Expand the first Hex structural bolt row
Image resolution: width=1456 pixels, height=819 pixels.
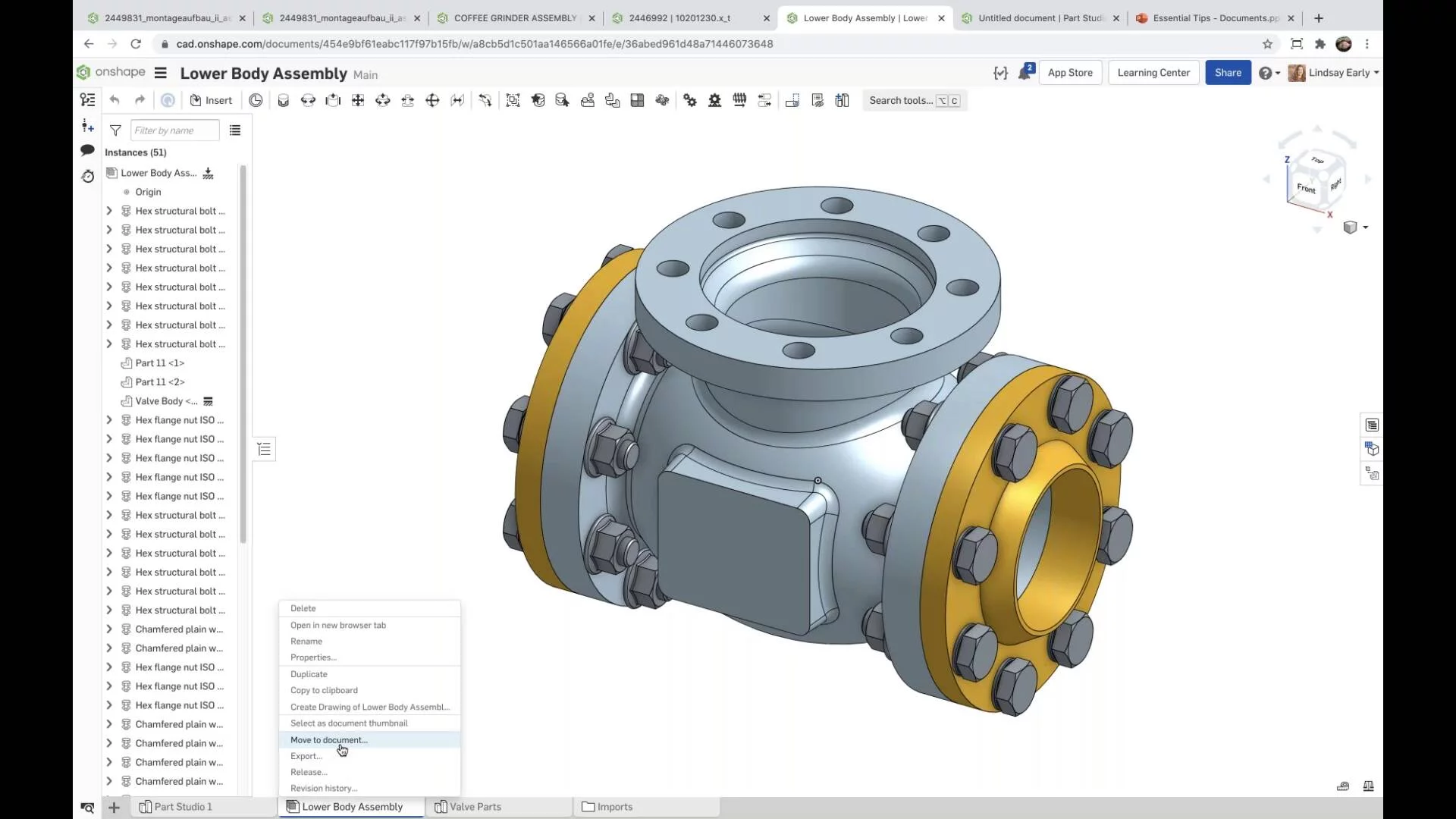click(x=108, y=211)
